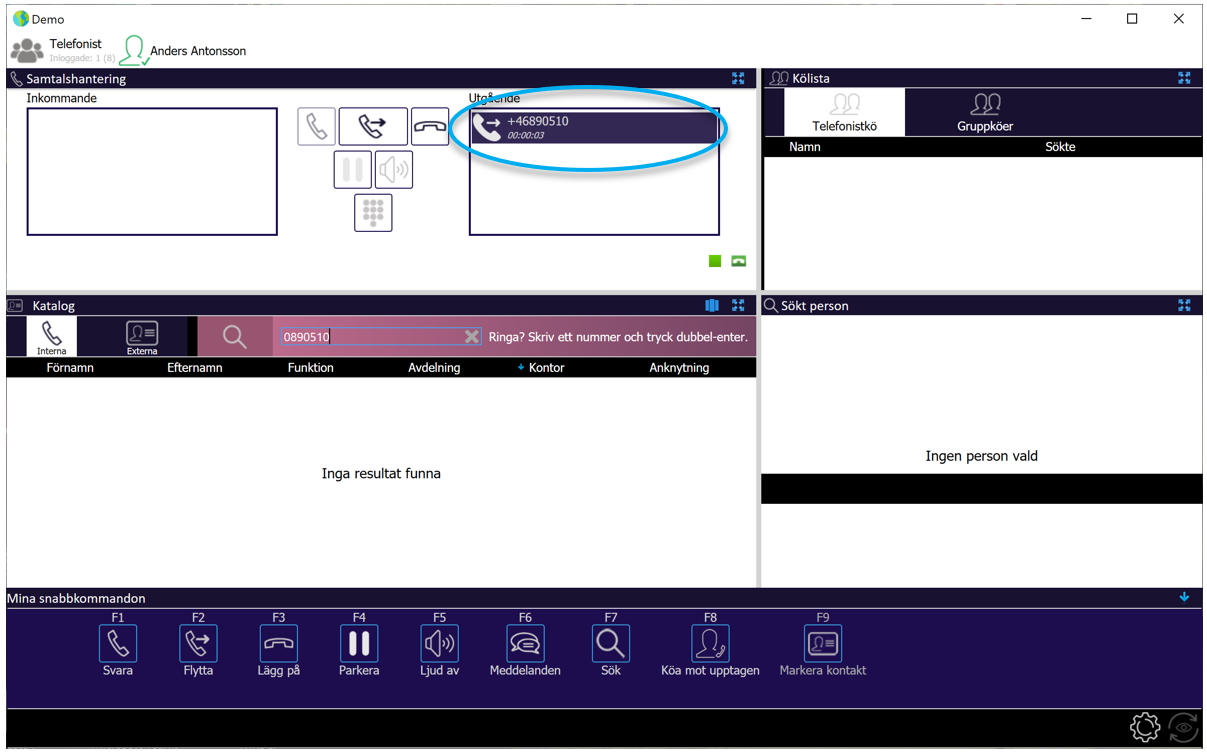Click the F2 Flytta quick command
This screenshot has height=753, width=1207.
point(198,644)
